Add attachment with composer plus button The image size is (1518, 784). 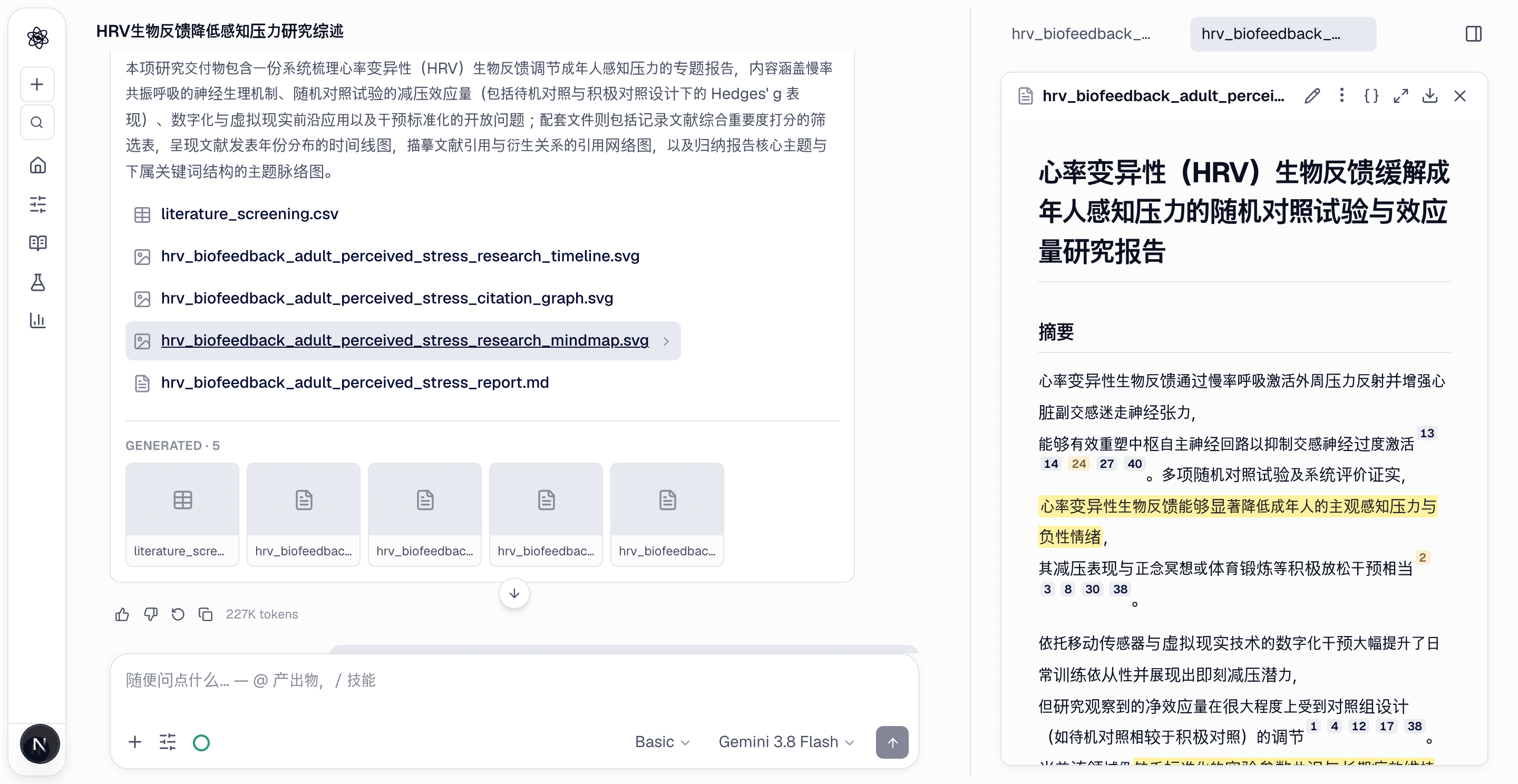pos(135,742)
